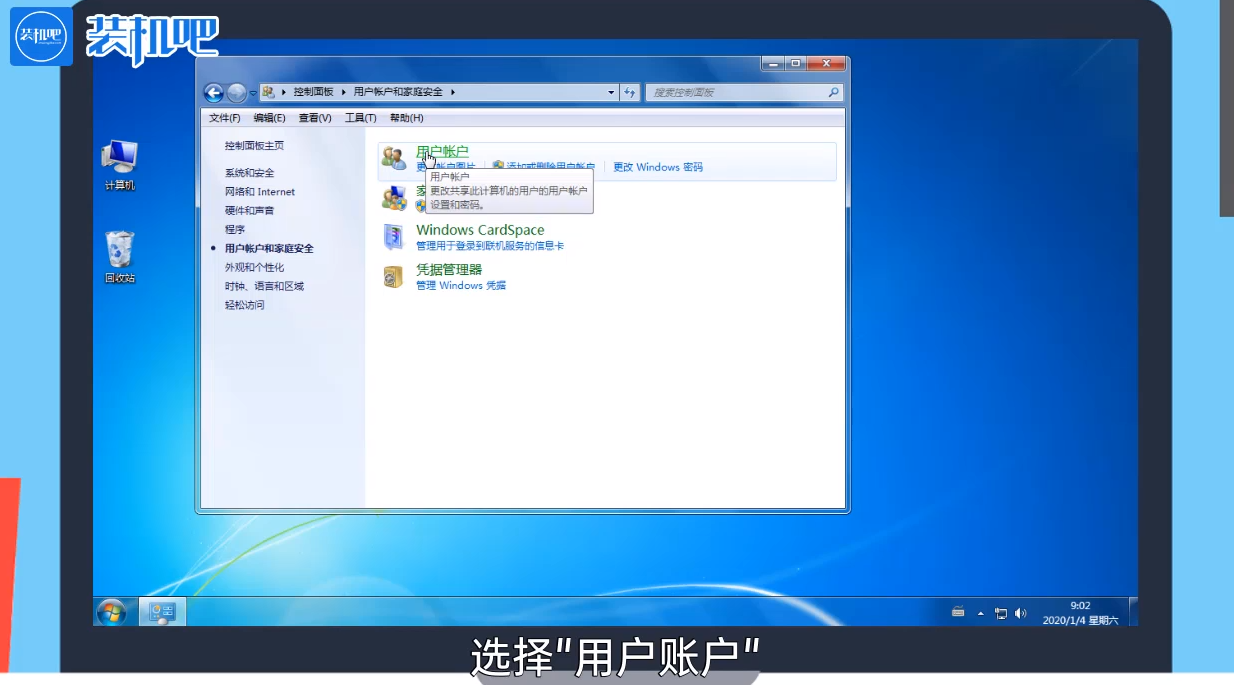Click the Control Panel taskbar button
Viewport: 1234px width, 685px height.
(162, 612)
